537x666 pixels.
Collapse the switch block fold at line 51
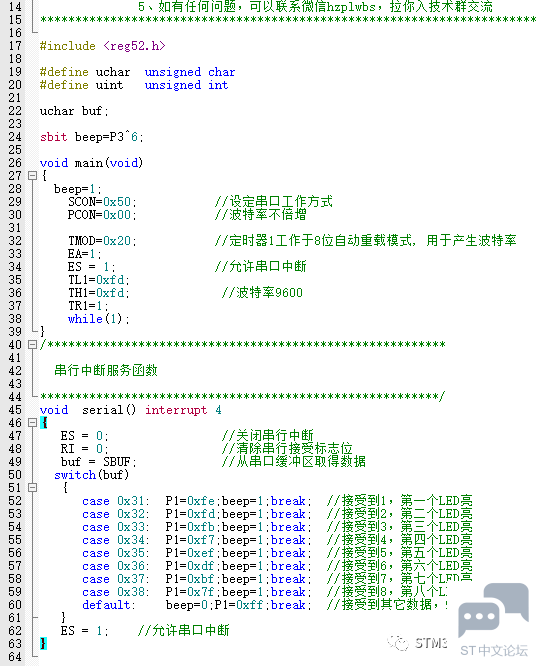pyautogui.click(x=32, y=488)
